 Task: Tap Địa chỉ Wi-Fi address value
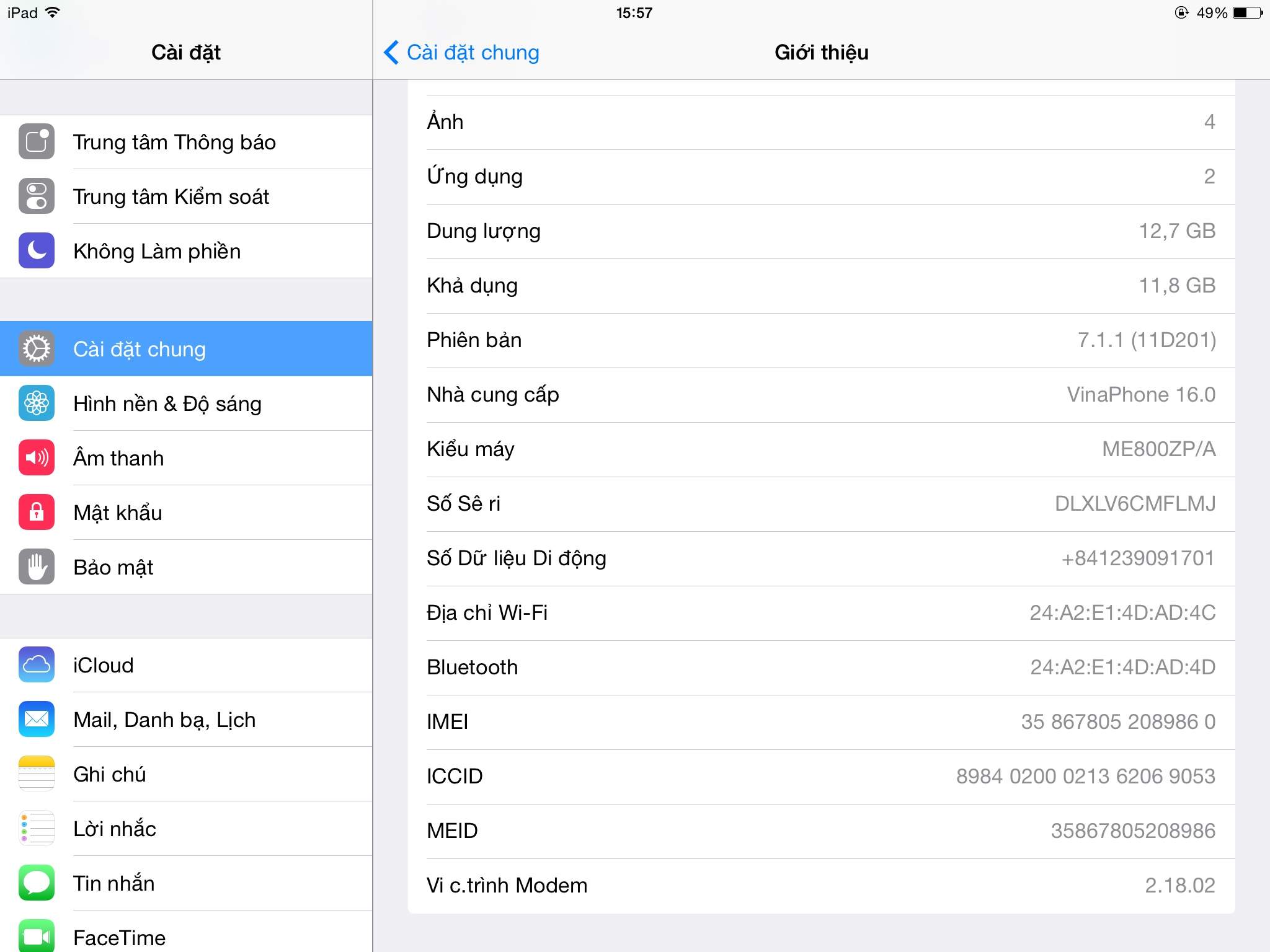[1122, 613]
